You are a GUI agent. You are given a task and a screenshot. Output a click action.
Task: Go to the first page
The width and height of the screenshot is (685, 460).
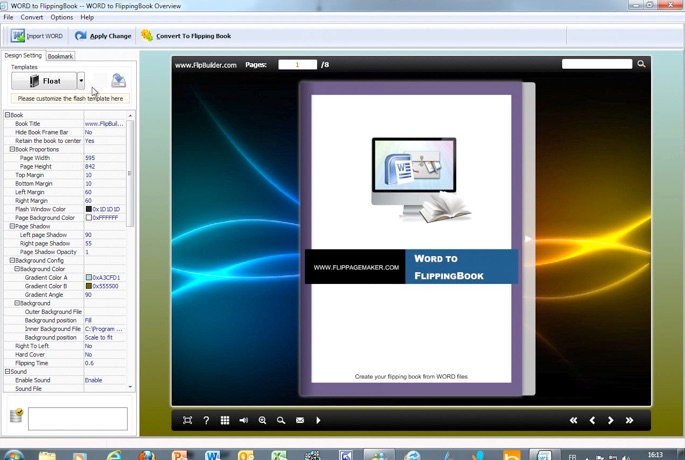(573, 420)
